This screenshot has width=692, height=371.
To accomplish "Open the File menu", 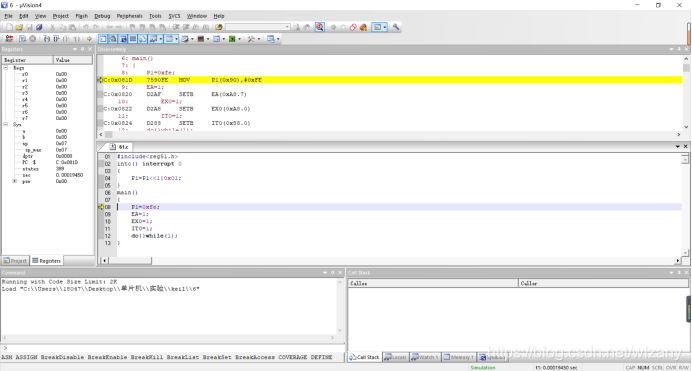I will pyautogui.click(x=8, y=16).
